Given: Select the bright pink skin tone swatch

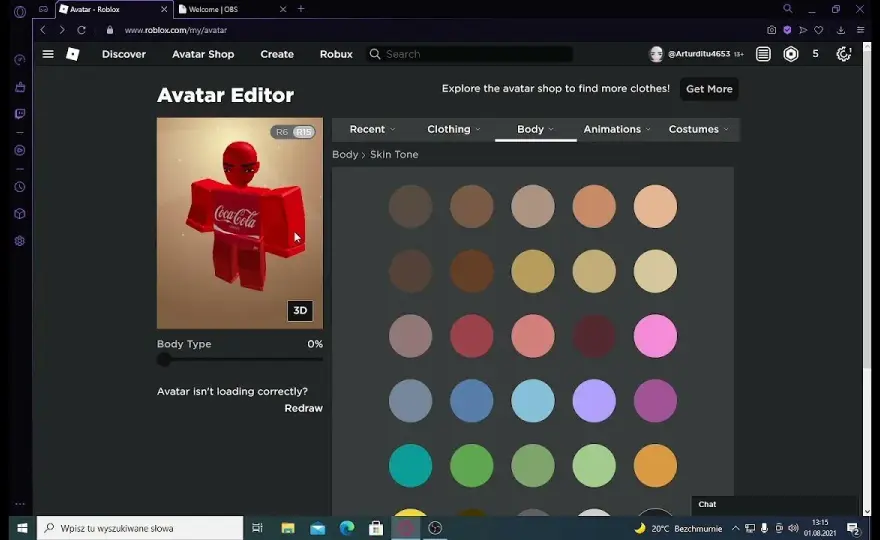Looking at the screenshot, I should click(655, 336).
